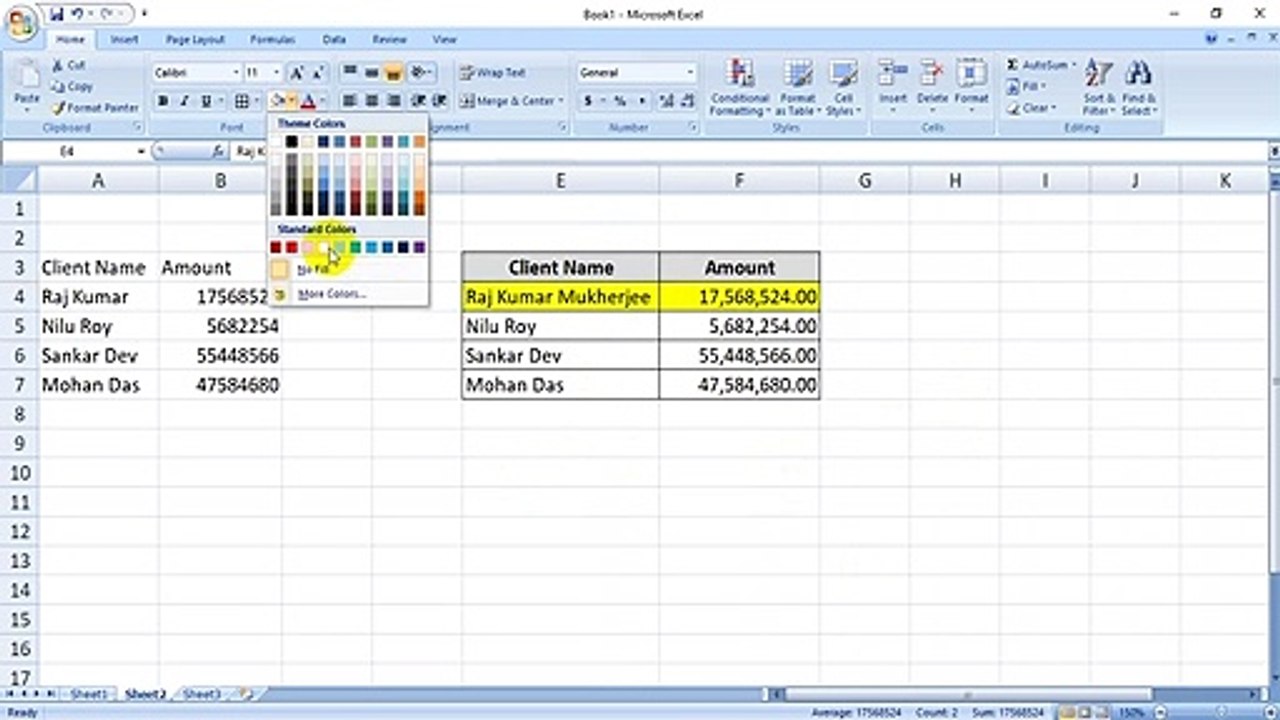
Task: Open Sort & Filter menu
Action: 1098,88
